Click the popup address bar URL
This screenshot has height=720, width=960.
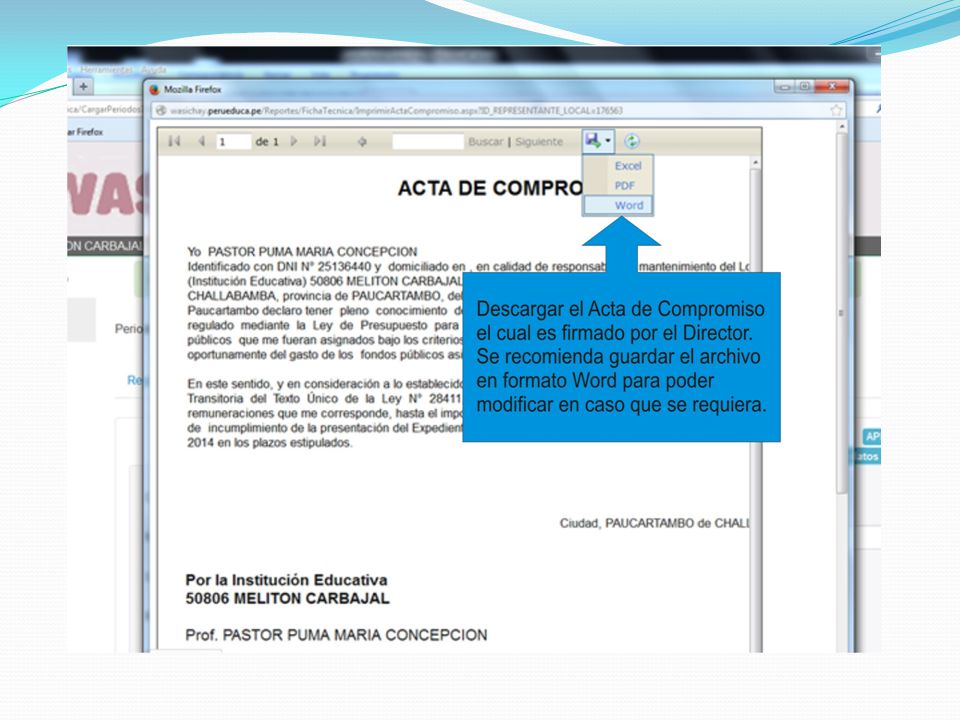(396, 110)
